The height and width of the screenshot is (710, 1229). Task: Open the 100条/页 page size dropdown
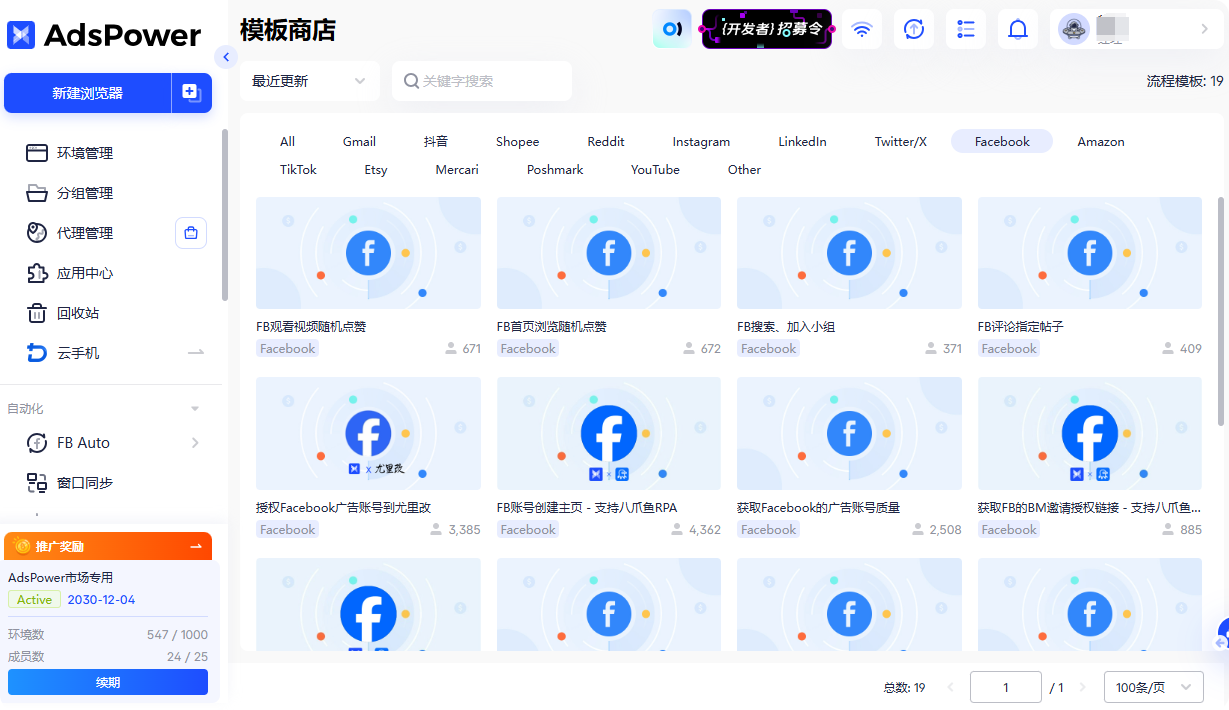coord(1154,687)
